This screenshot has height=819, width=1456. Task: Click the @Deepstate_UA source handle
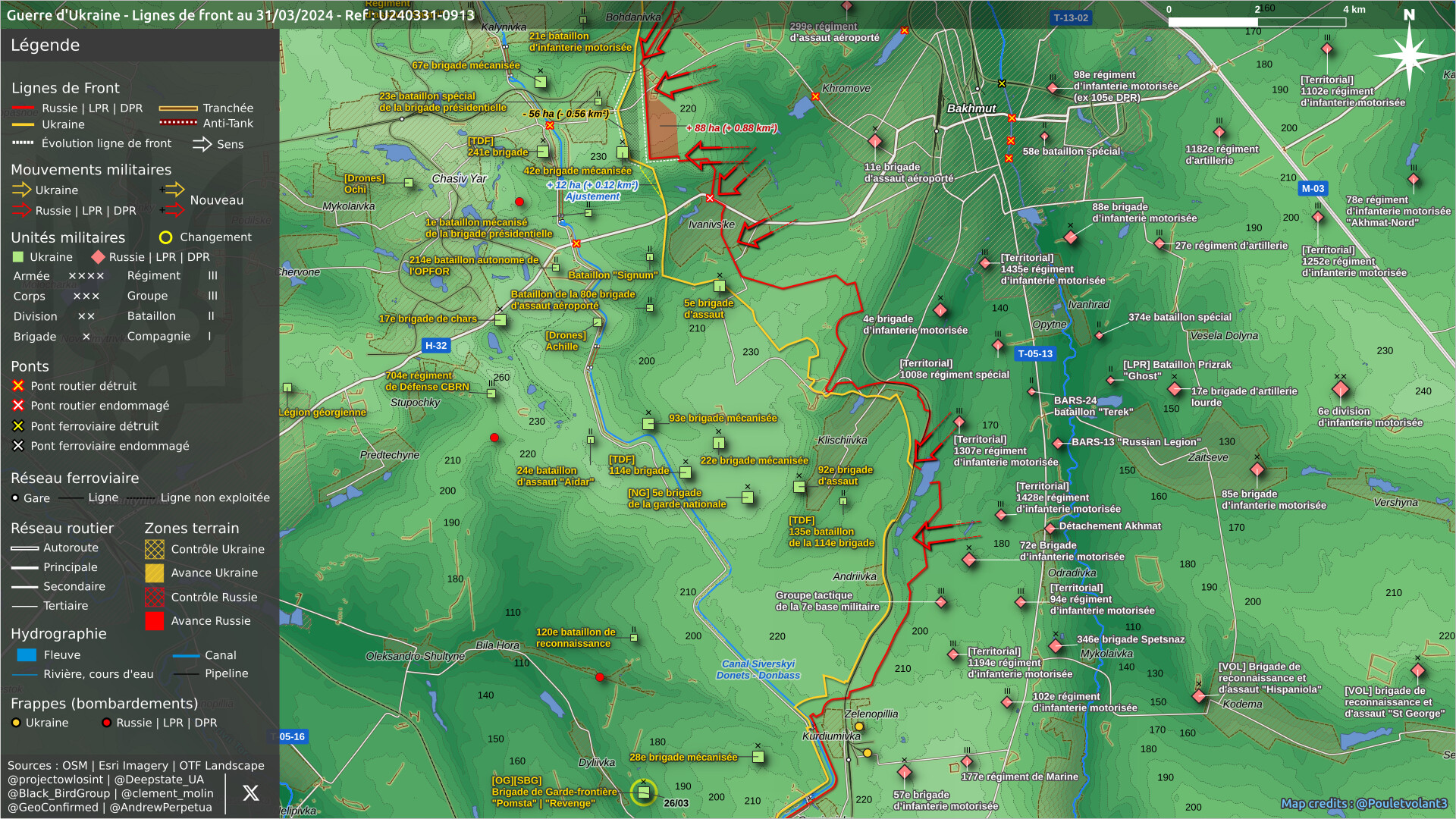159,780
